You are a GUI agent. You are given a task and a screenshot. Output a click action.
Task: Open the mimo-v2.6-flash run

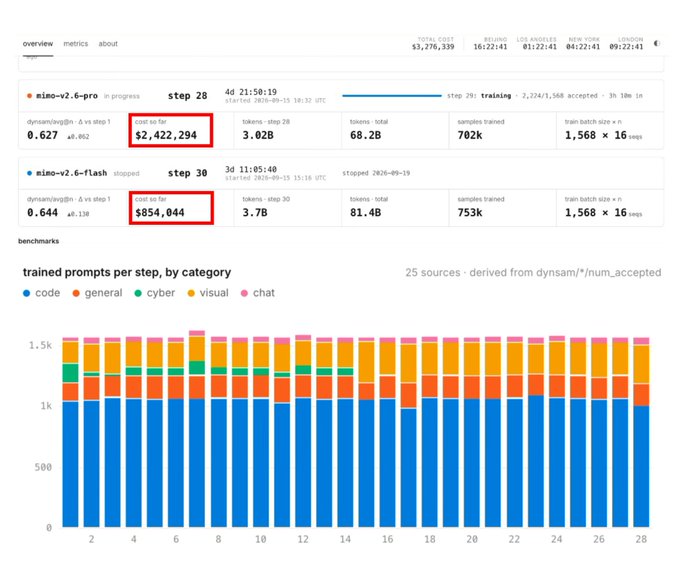pos(71,173)
